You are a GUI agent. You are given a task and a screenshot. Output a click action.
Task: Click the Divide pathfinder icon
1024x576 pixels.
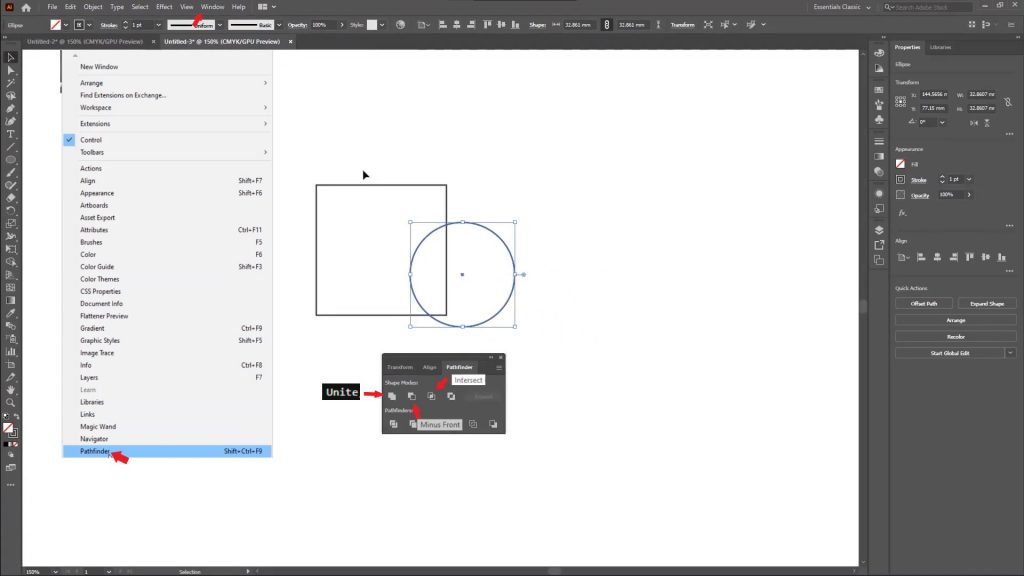pos(393,424)
